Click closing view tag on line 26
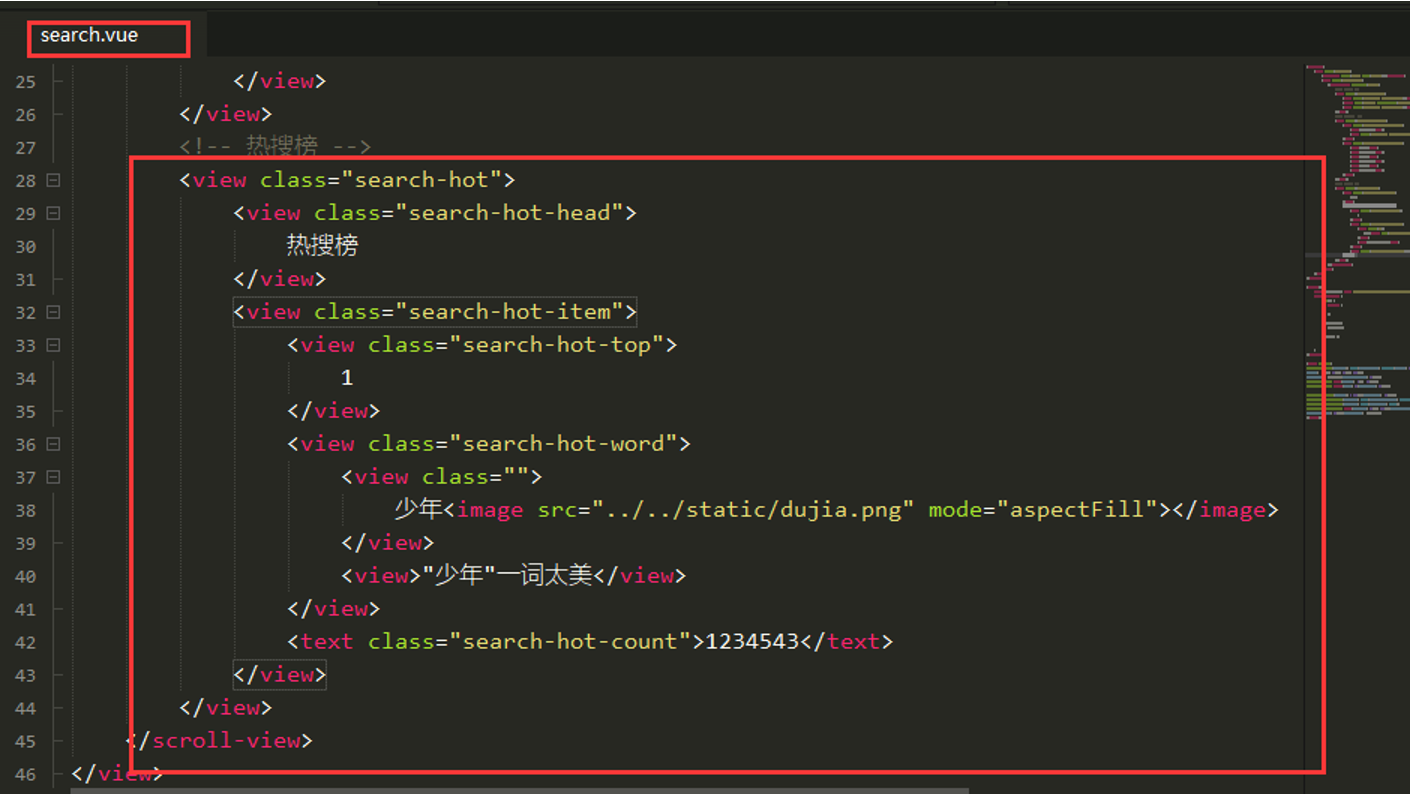This screenshot has width=1410, height=794. (226, 114)
